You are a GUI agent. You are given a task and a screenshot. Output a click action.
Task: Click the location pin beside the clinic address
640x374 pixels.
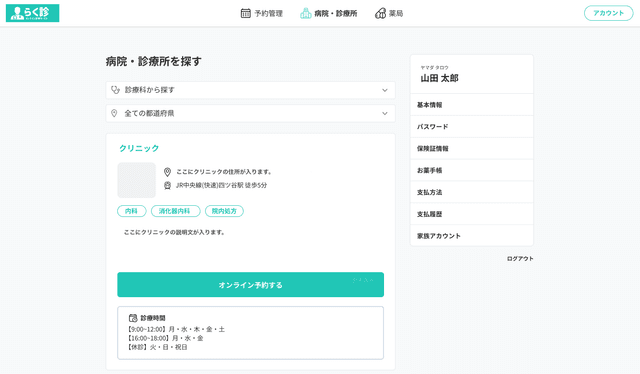point(167,172)
